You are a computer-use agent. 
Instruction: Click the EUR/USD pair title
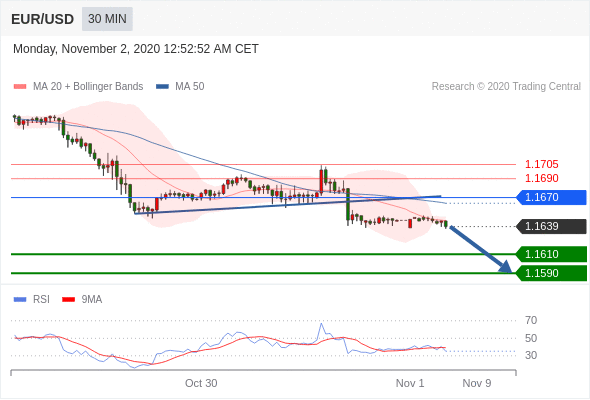pos(43,19)
